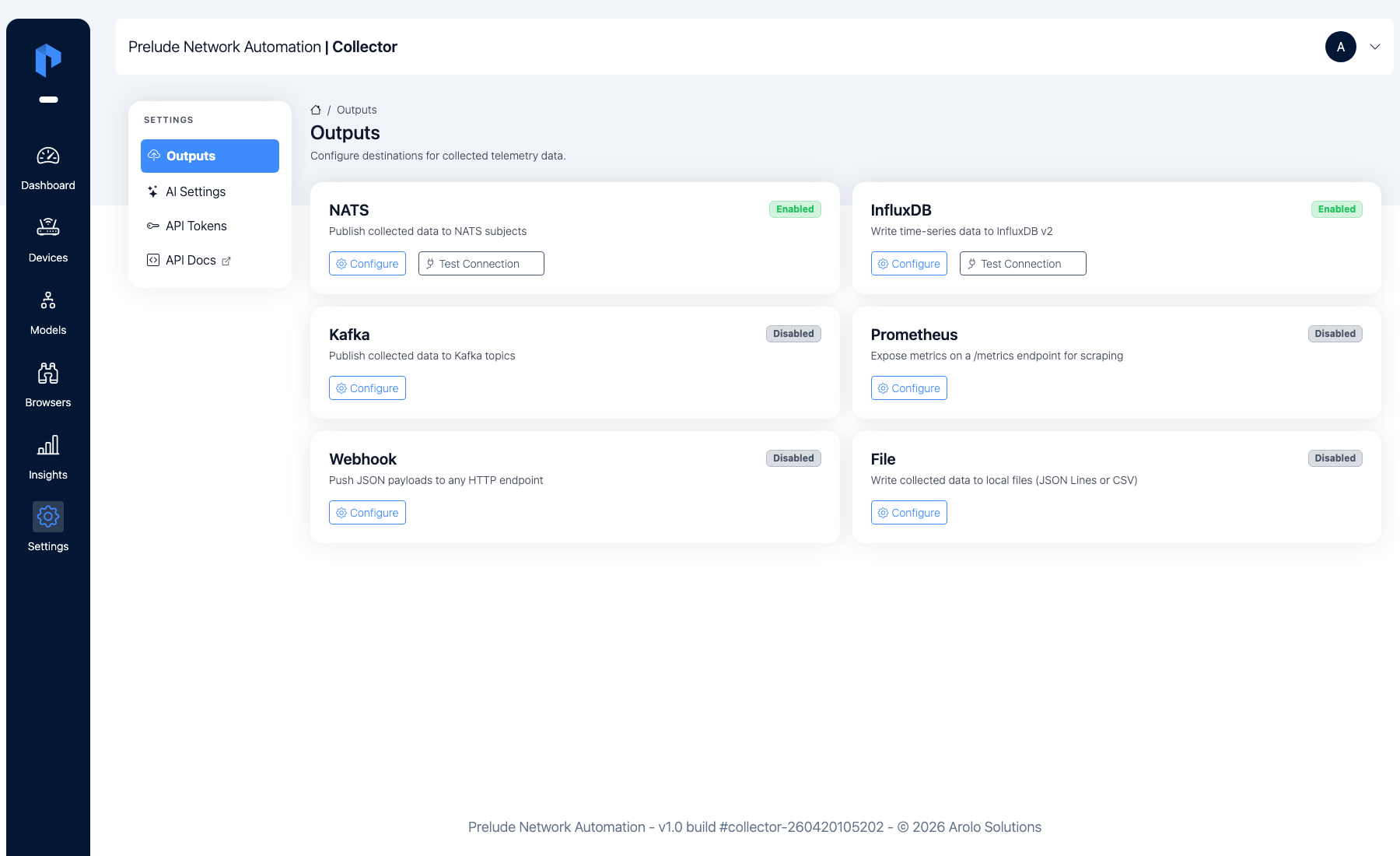Click 'Expose metrics on a /metrics endpoint' text
1400x856 pixels.
coord(997,356)
